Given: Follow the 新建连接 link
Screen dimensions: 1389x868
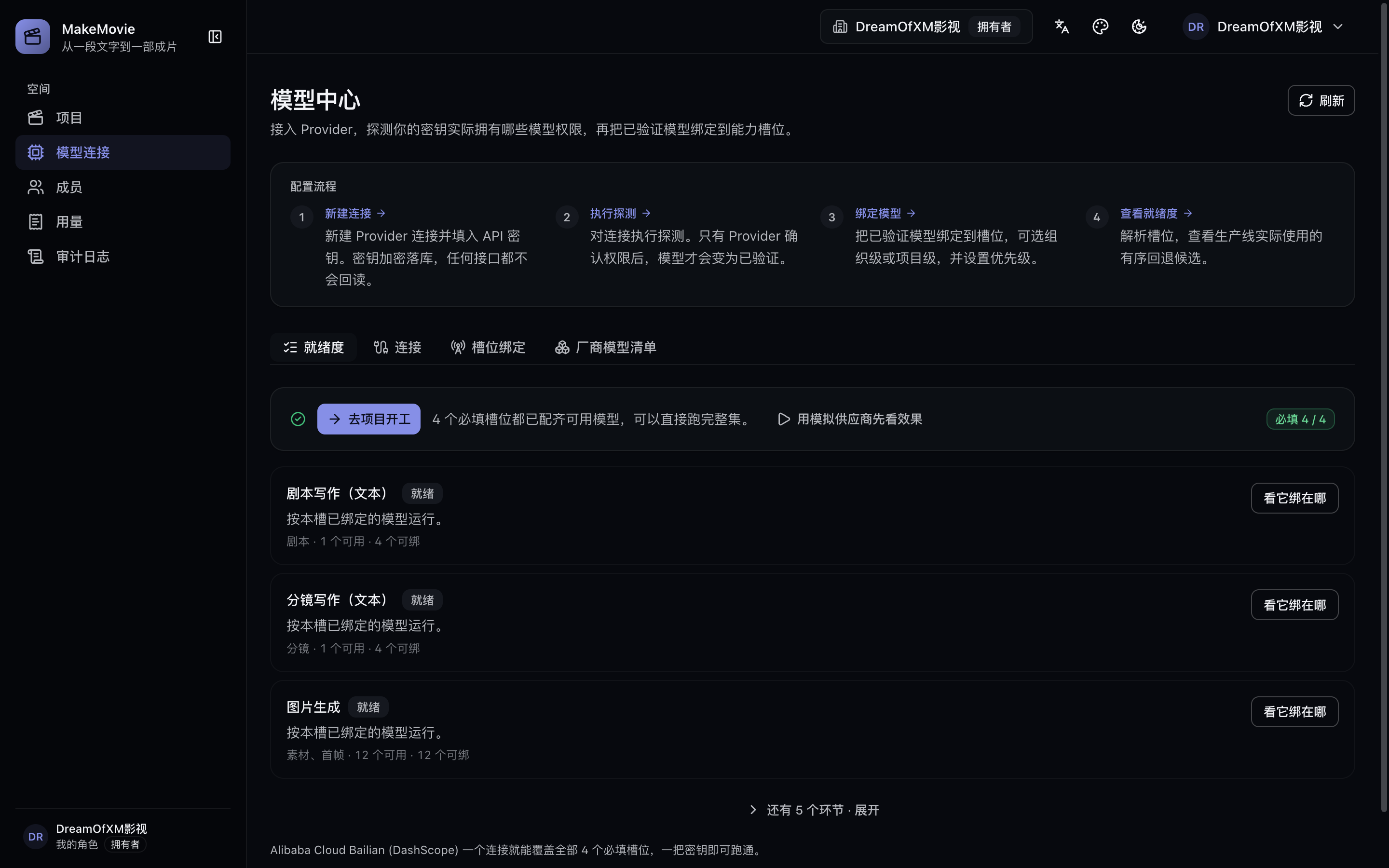Looking at the screenshot, I should [354, 214].
